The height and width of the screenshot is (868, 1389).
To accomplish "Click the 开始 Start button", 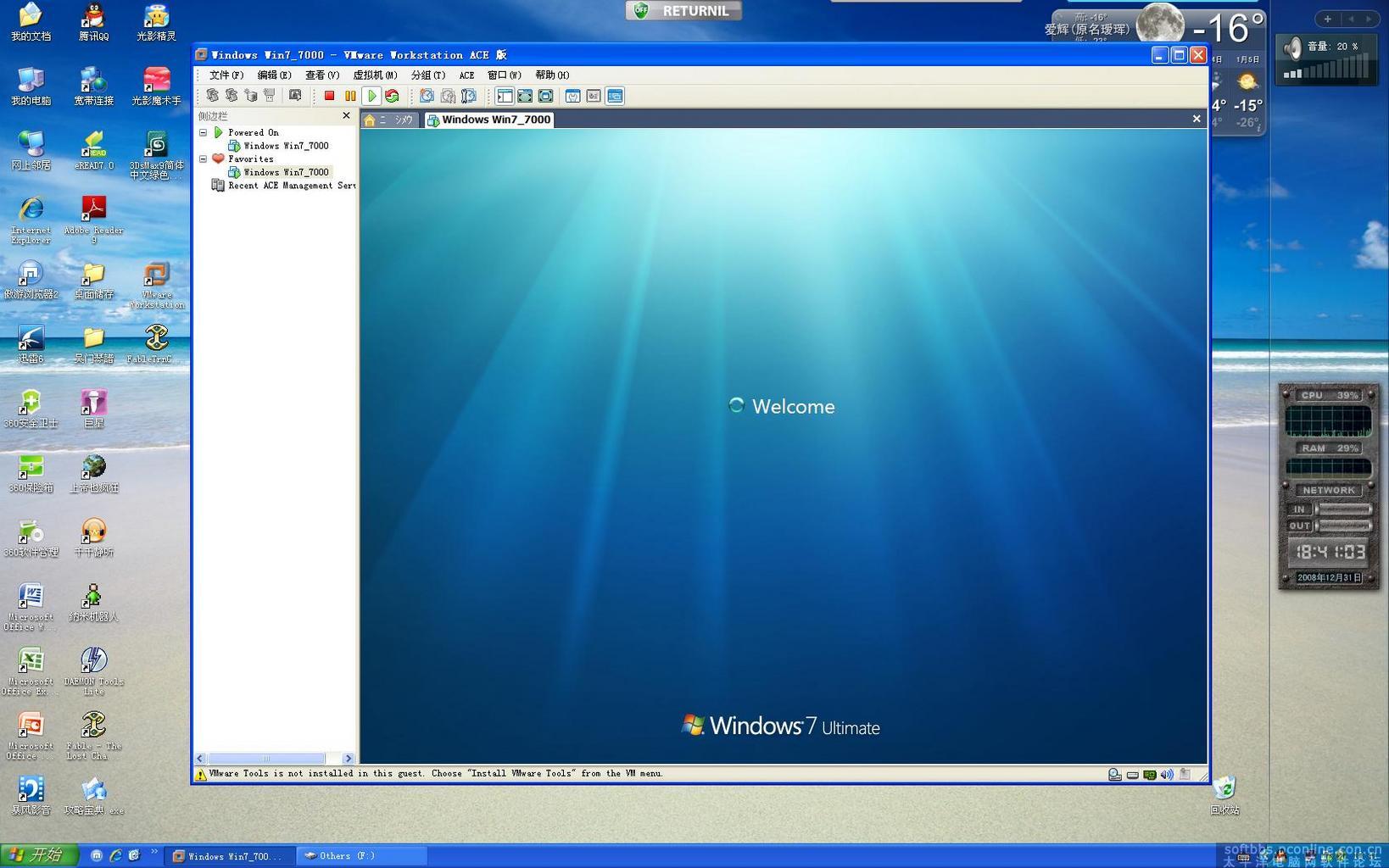I will pos(40,855).
